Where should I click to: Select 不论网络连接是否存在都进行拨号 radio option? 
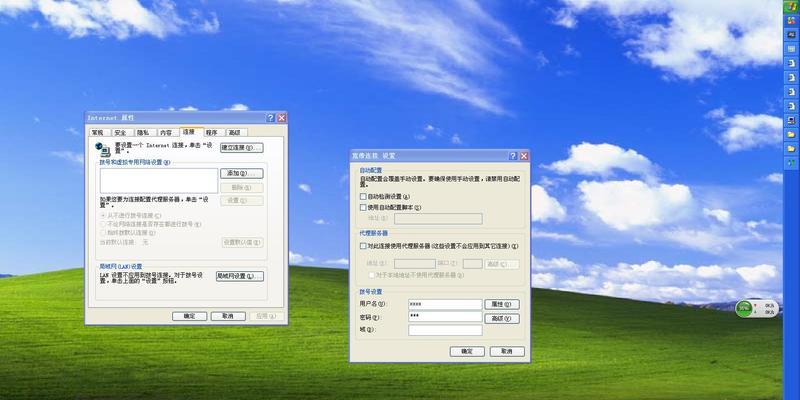(104, 224)
